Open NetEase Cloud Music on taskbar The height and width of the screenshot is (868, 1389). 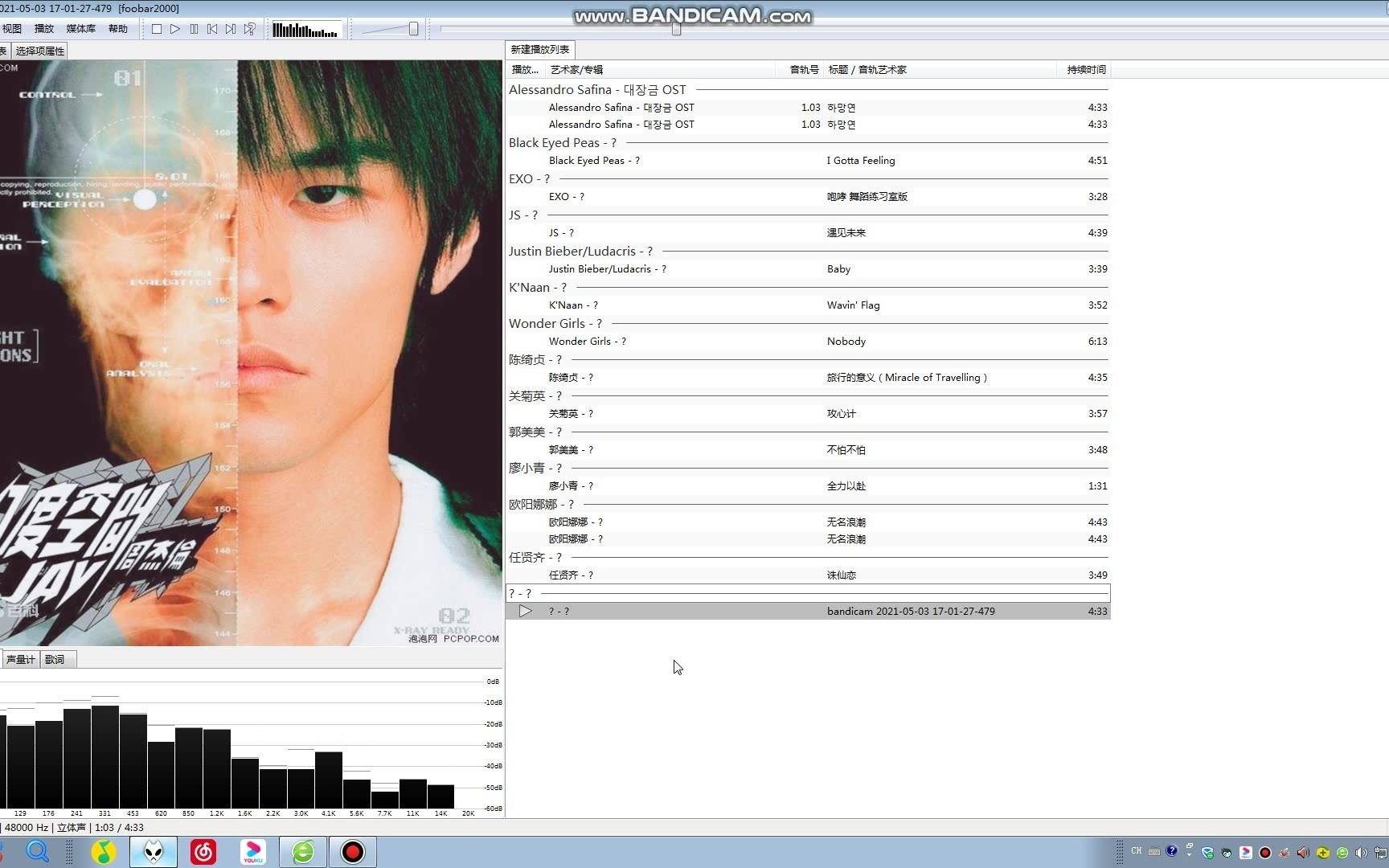tap(203, 852)
